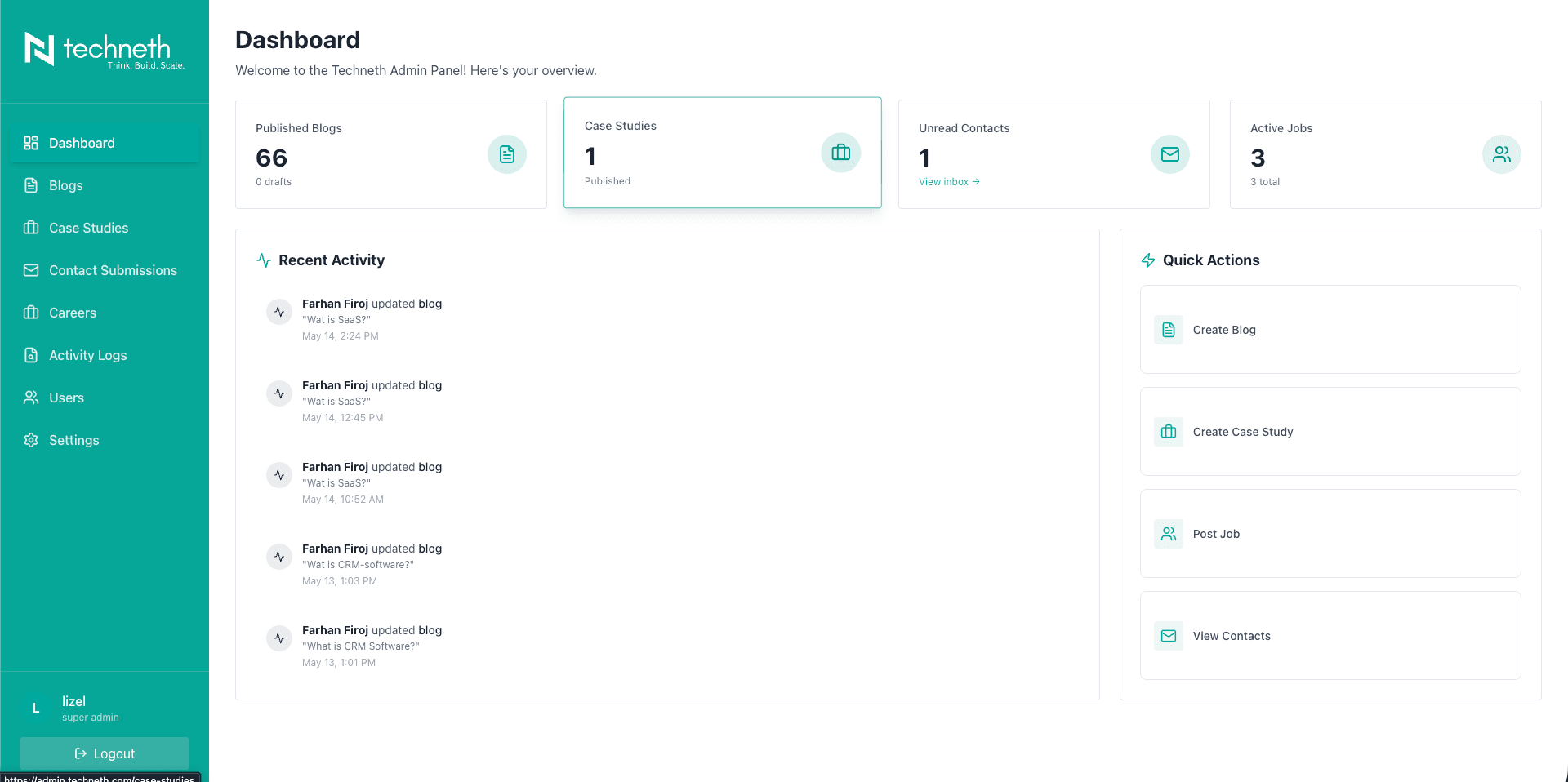This screenshot has height=782, width=1568.
Task: Click activity icon for May 13, 1:01 PM entry
Action: (x=279, y=638)
